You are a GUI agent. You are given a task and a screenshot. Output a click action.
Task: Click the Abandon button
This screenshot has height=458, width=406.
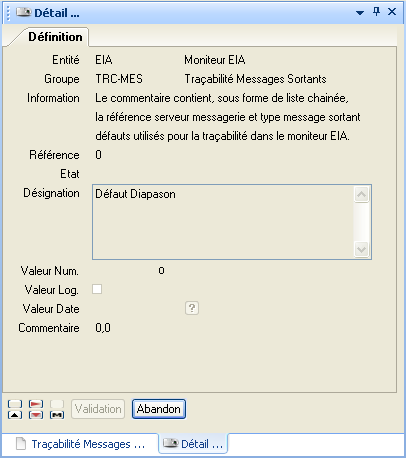[159, 409]
